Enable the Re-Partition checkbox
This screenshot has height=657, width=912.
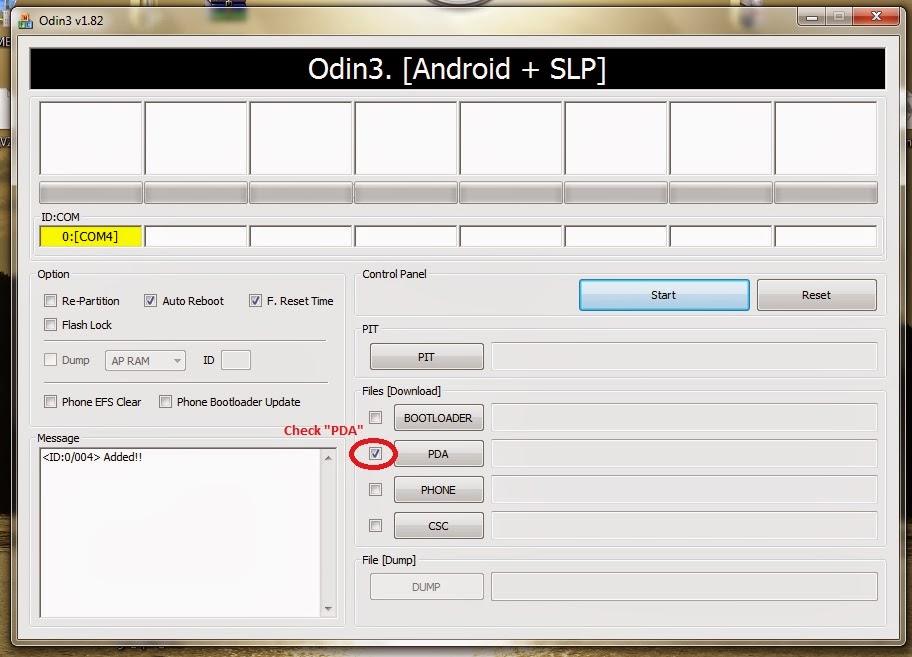[x=51, y=301]
